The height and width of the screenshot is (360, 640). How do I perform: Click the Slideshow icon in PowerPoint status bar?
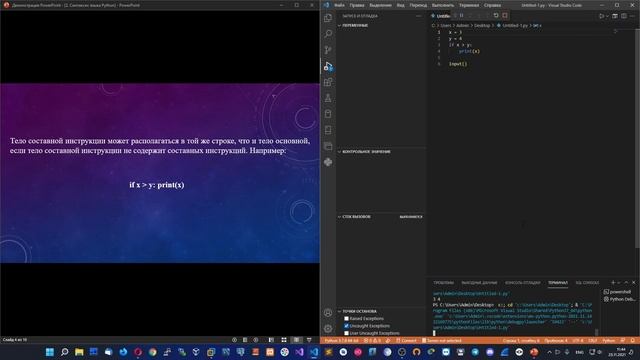(309, 340)
